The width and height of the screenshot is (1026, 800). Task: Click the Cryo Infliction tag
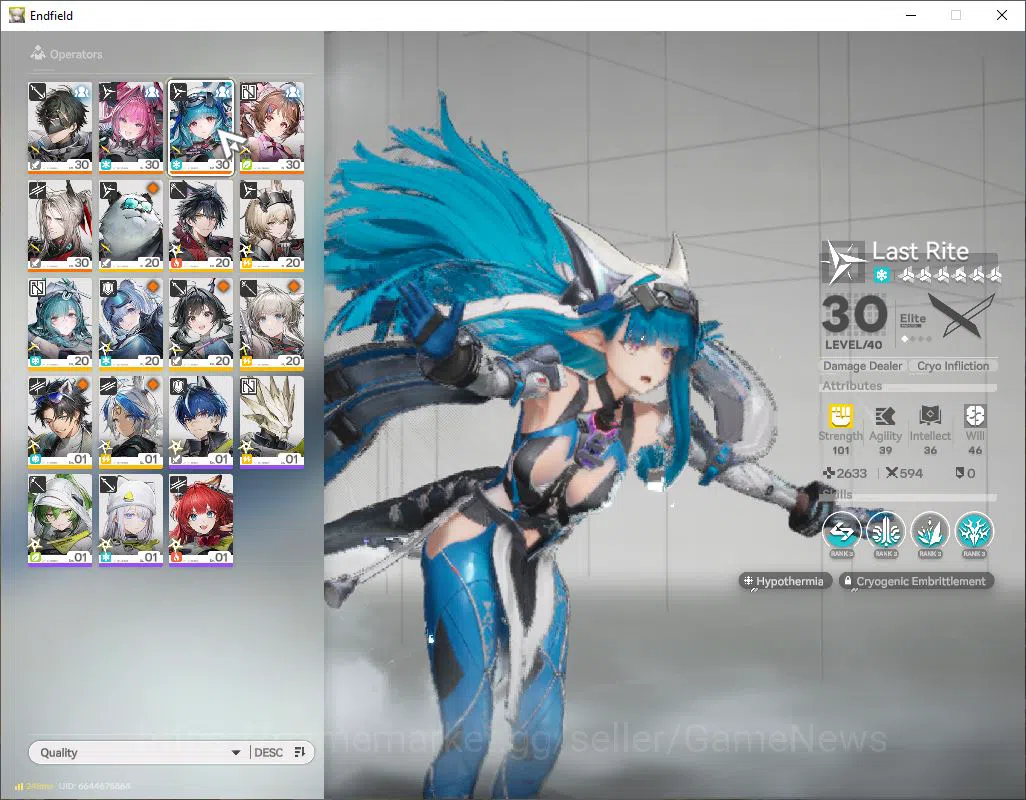953,366
